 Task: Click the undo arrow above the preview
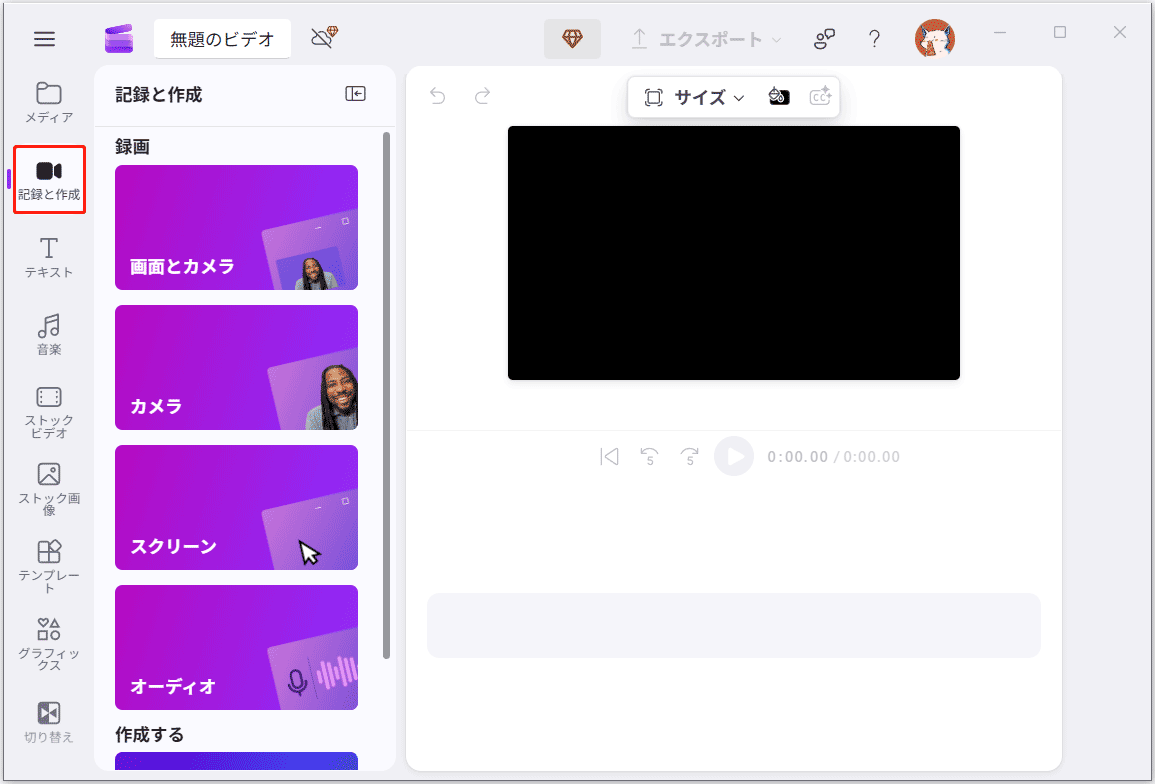point(437,96)
